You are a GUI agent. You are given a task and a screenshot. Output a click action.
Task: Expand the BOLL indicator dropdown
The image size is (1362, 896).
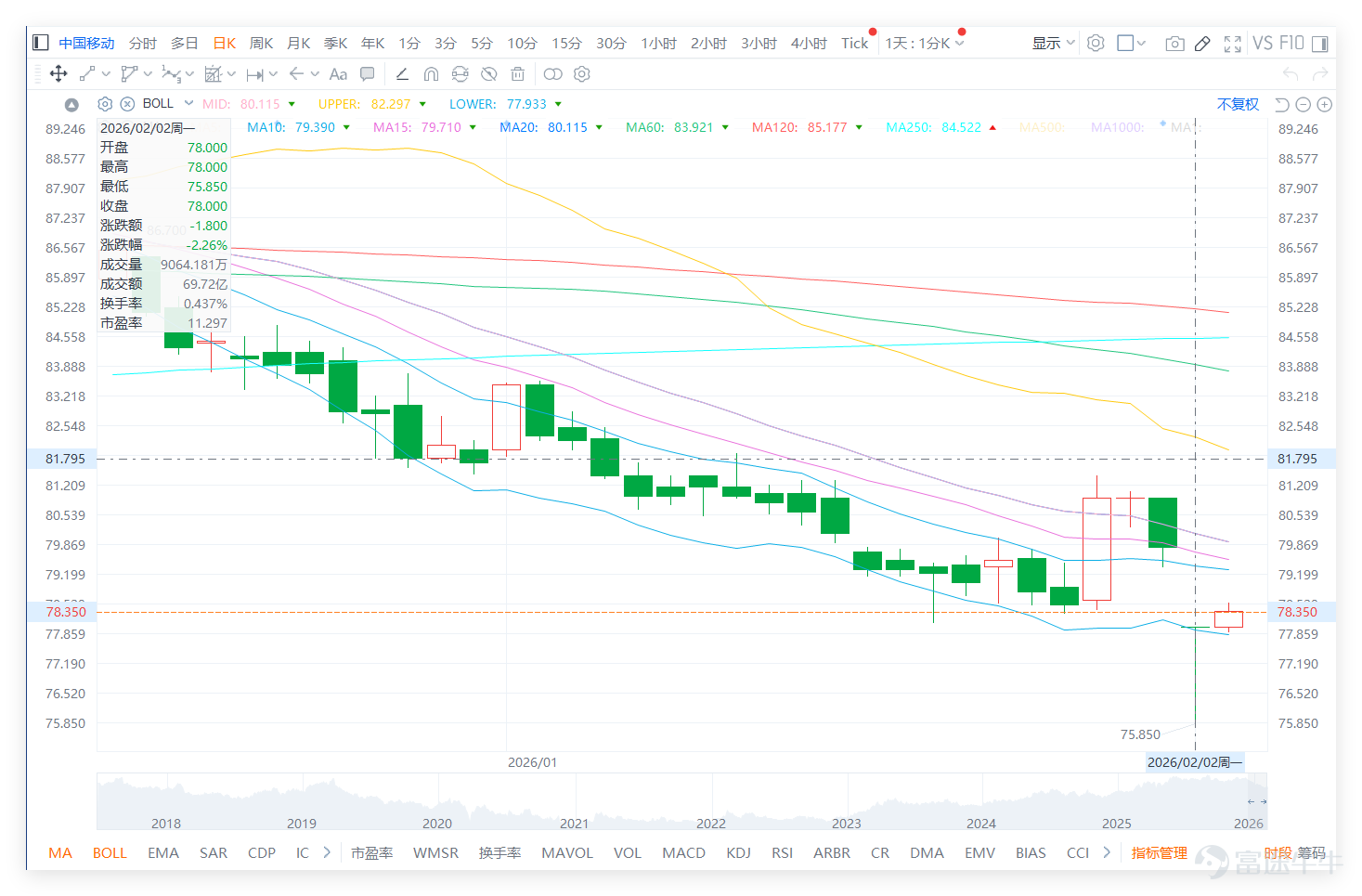188,103
